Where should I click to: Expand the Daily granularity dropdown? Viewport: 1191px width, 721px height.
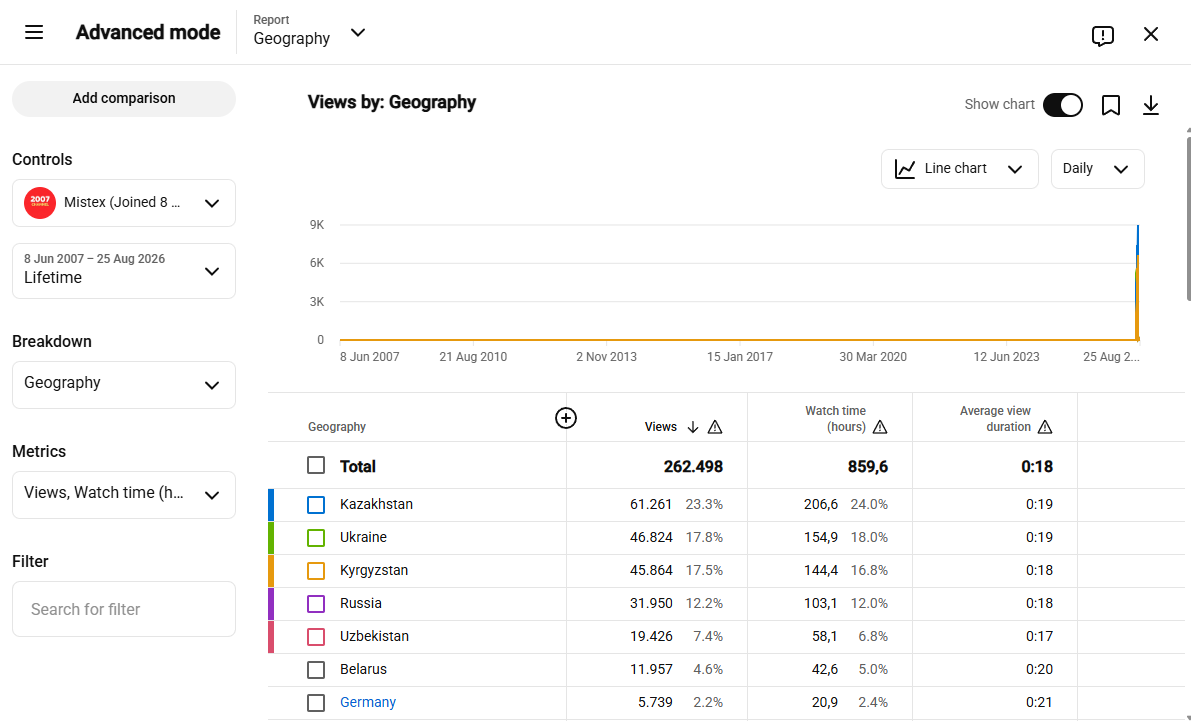tap(1097, 169)
